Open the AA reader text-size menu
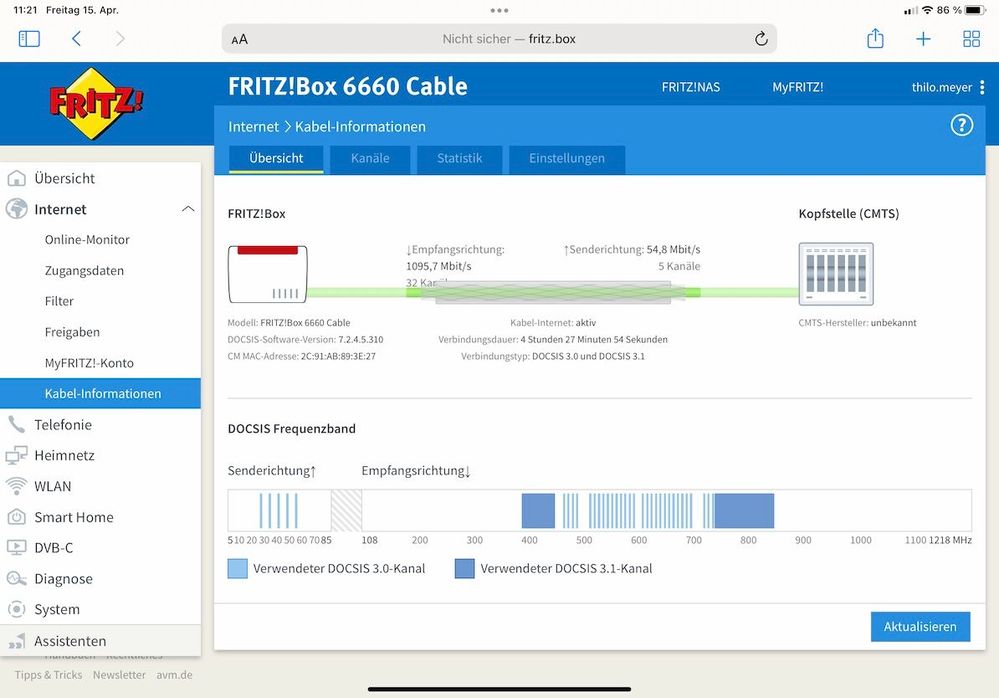The width and height of the screenshot is (999, 698). (240, 39)
